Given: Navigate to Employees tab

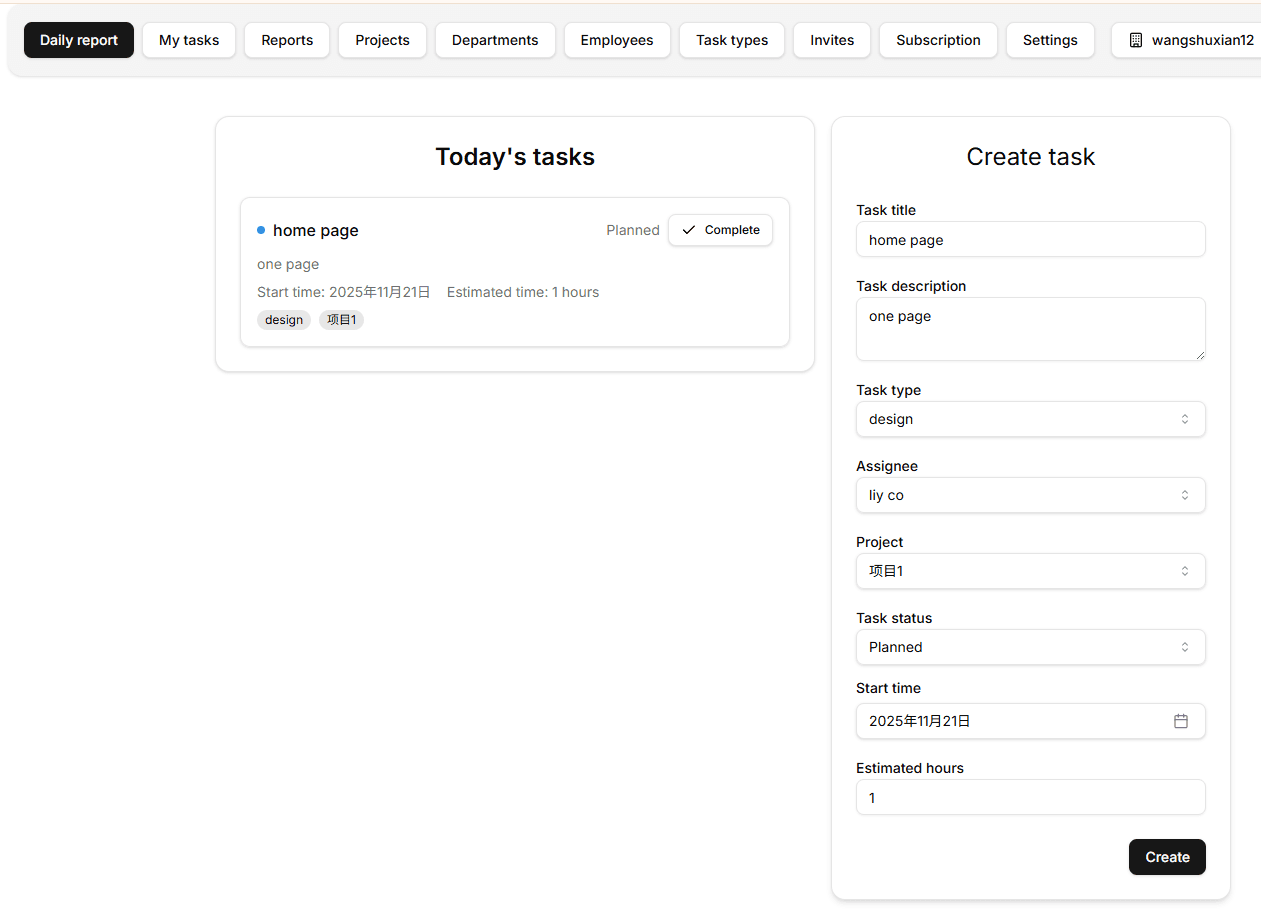Looking at the screenshot, I should [617, 40].
